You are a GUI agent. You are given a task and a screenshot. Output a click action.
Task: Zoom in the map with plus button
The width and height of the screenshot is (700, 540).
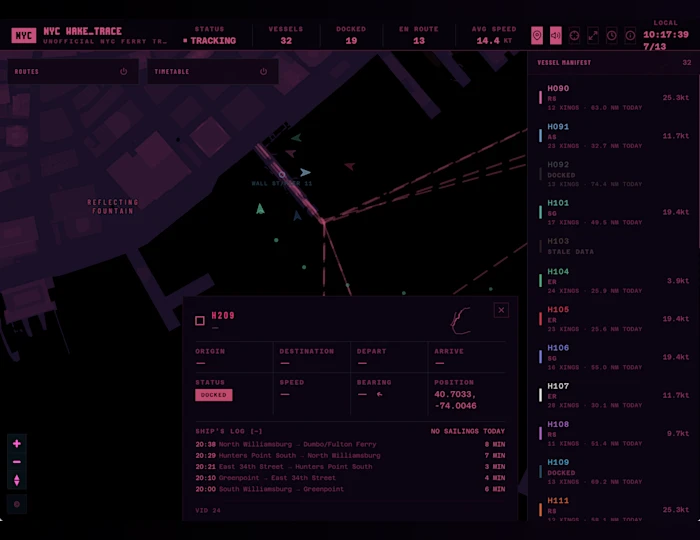tap(17, 444)
